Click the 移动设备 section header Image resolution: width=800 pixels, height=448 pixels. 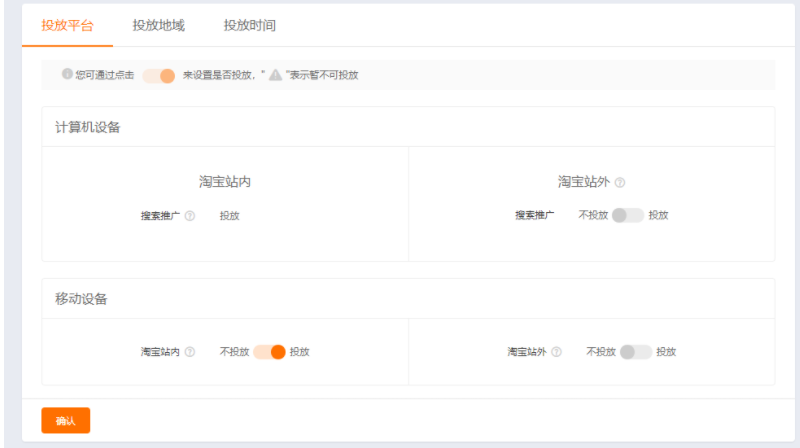pos(81,298)
